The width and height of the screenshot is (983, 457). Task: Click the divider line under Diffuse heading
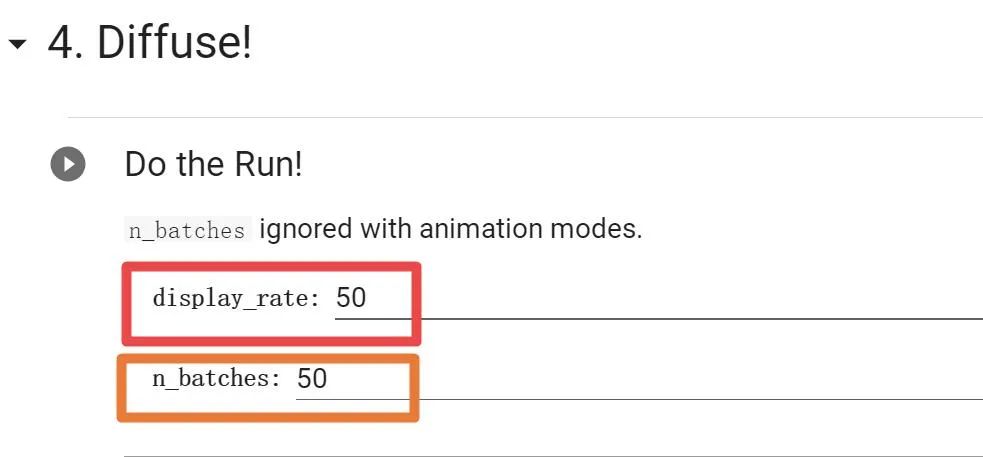coord(525,117)
